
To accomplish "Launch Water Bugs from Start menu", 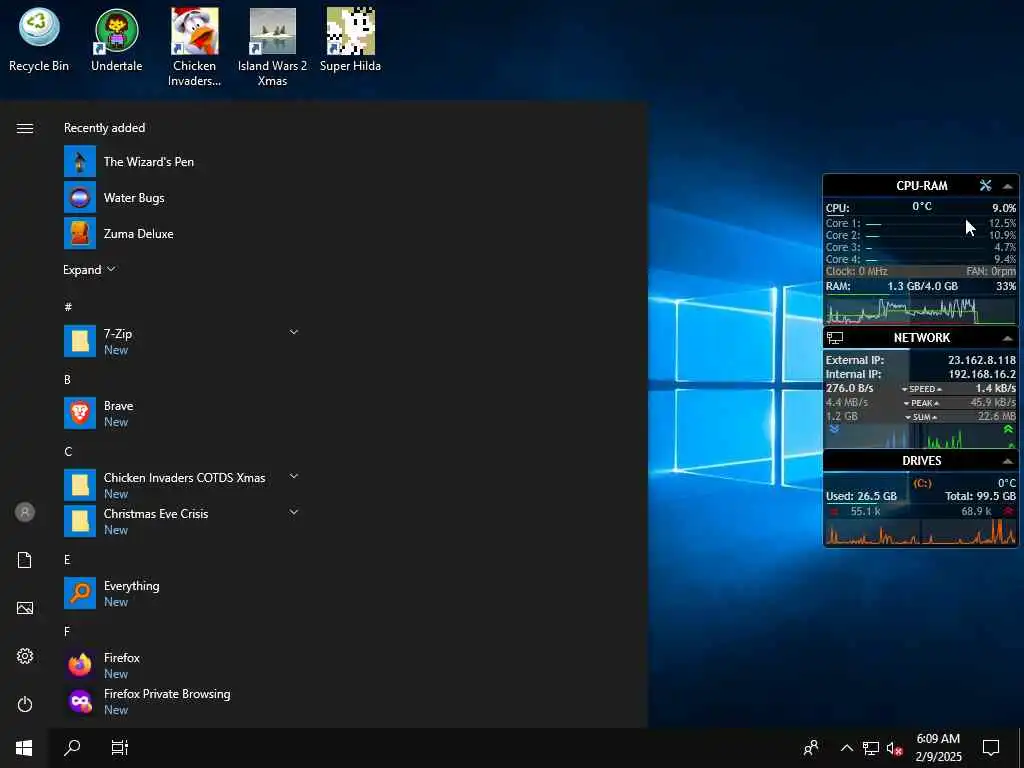I will point(182,198).
